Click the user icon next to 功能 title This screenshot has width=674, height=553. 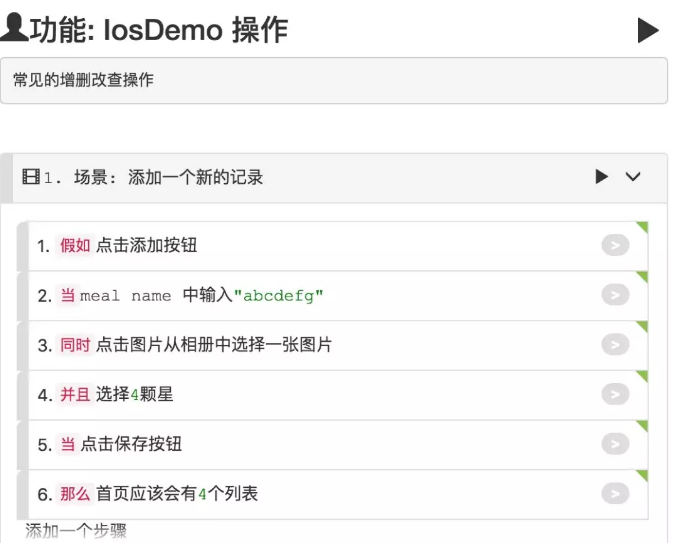(x=14, y=27)
